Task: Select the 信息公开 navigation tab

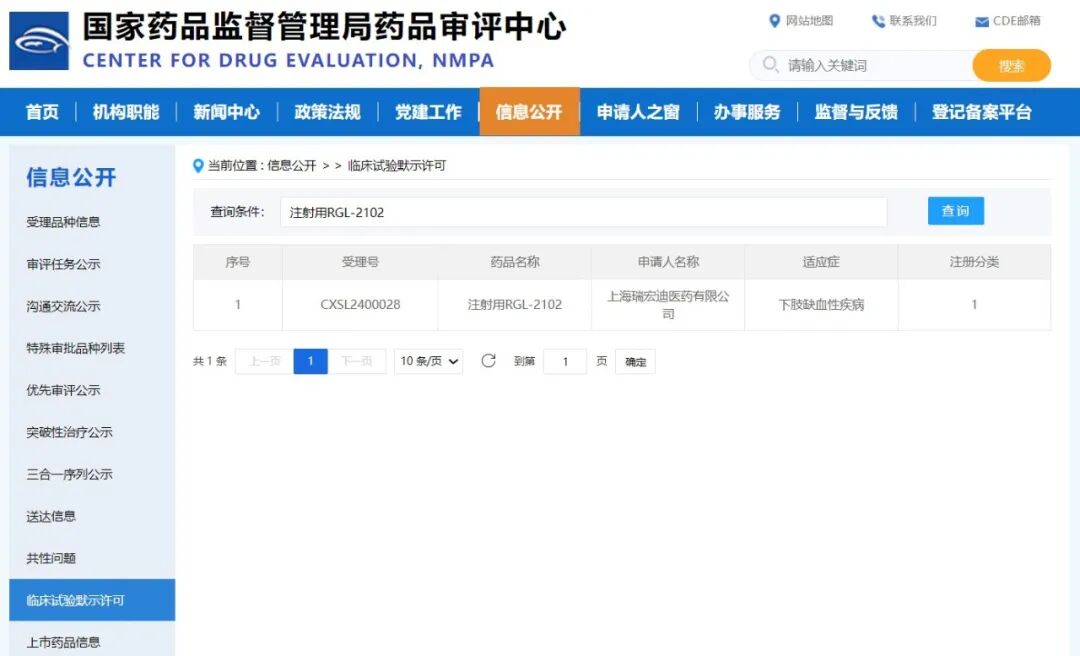Action: 529,112
